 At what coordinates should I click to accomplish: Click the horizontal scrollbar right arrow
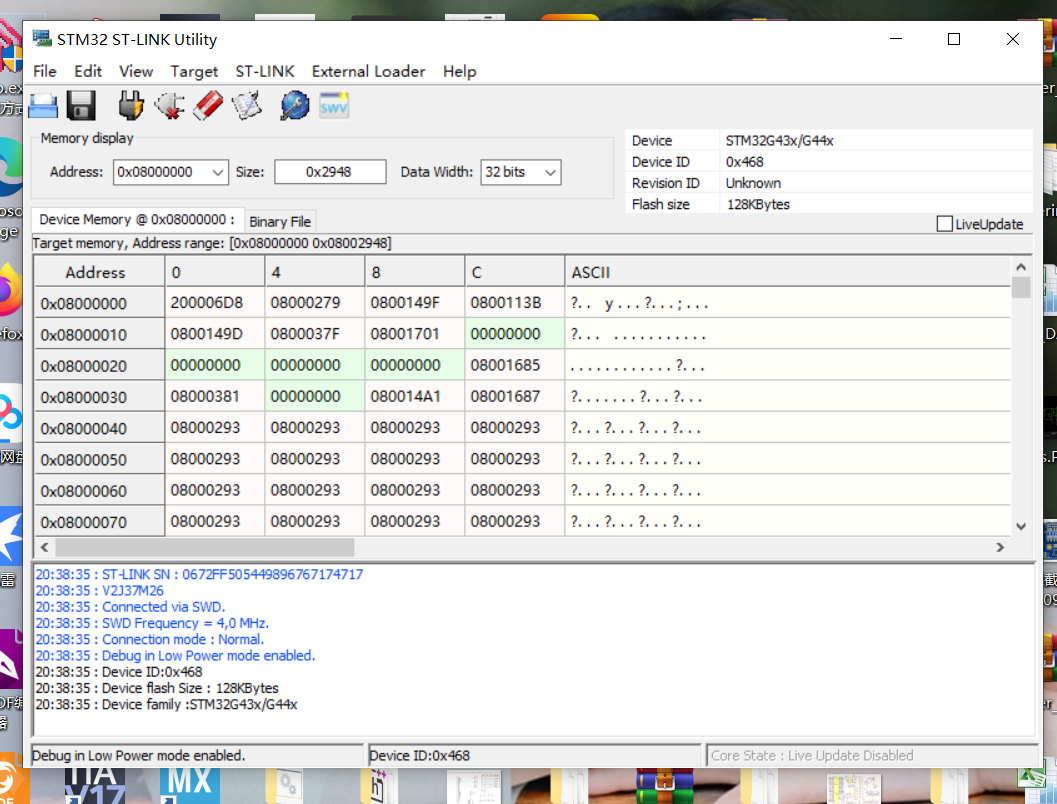[1000, 547]
